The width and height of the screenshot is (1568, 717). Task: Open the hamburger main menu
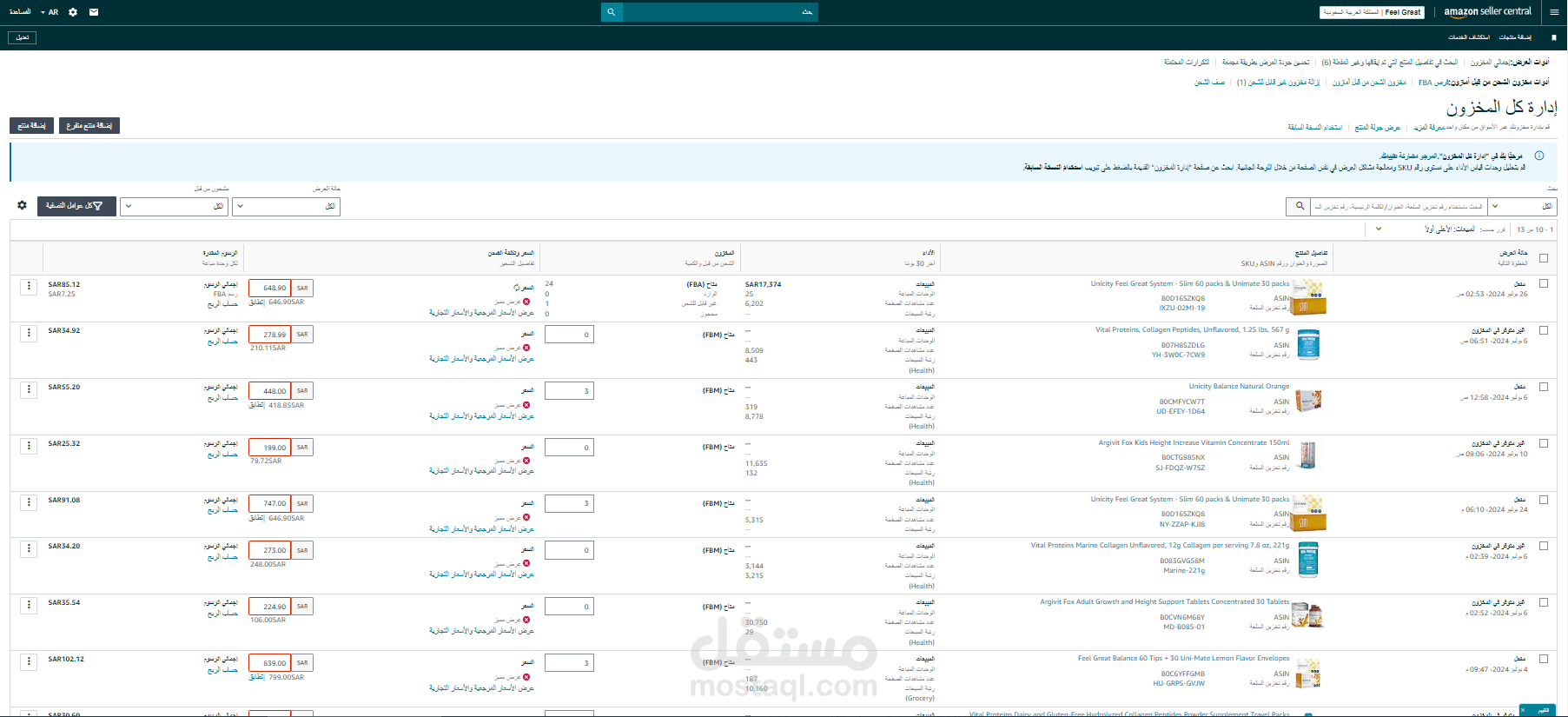point(1554,12)
